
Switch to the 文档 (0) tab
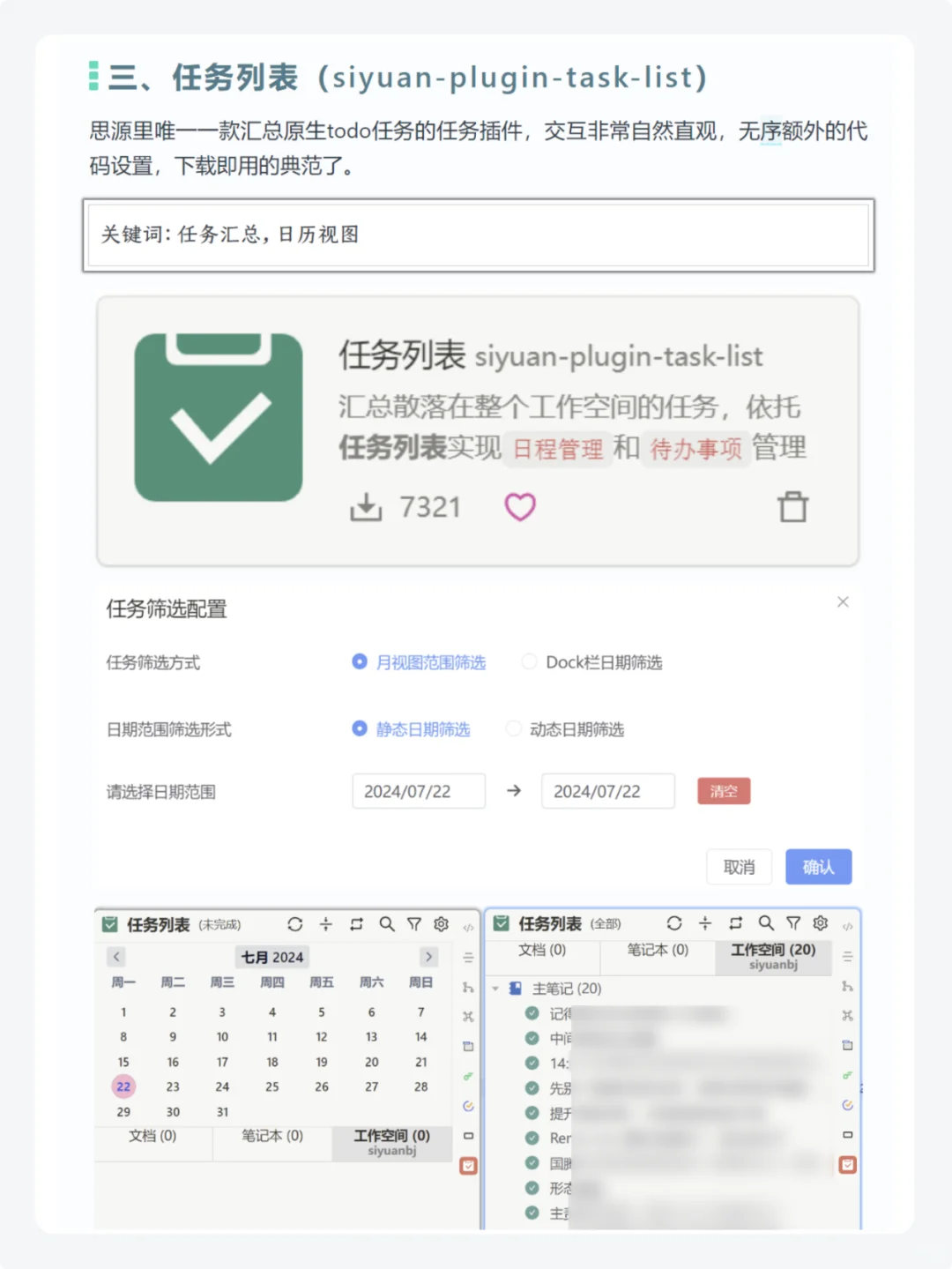pyautogui.click(x=152, y=1137)
